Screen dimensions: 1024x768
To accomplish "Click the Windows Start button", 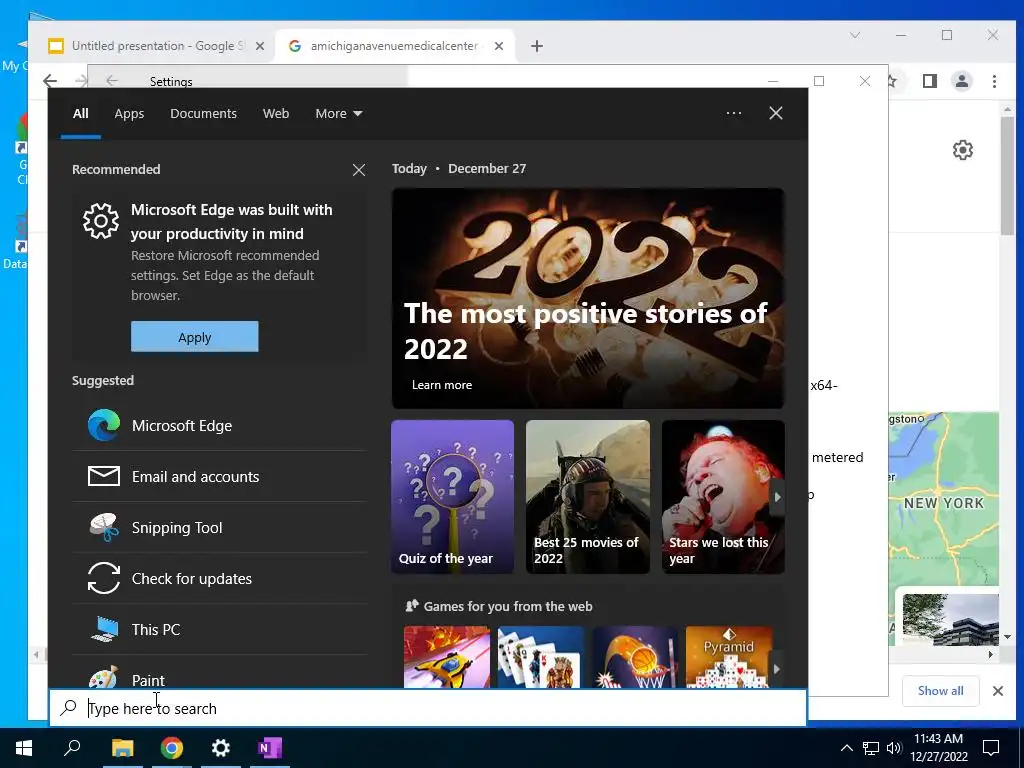I will click(x=24, y=748).
